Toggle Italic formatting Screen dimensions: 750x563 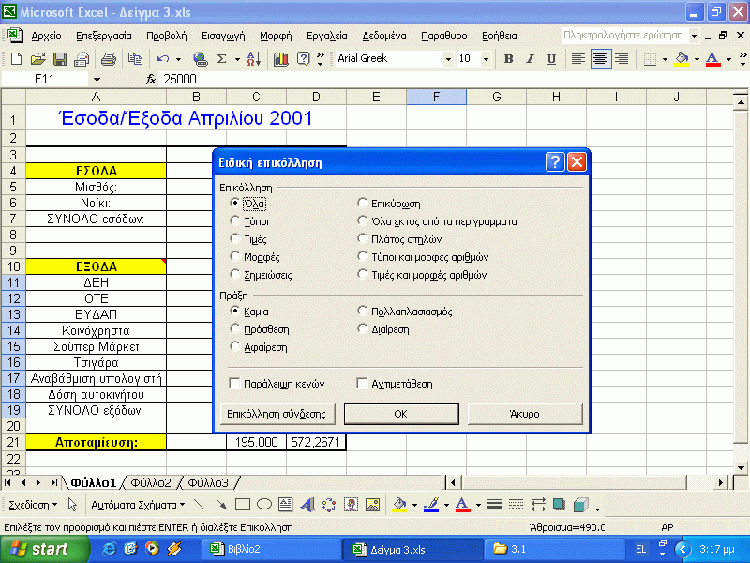pyautogui.click(x=530, y=59)
